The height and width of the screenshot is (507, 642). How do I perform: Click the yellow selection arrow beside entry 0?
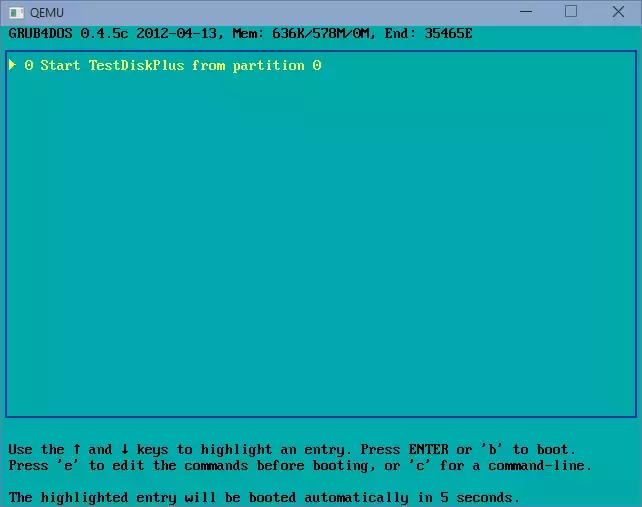(12, 65)
